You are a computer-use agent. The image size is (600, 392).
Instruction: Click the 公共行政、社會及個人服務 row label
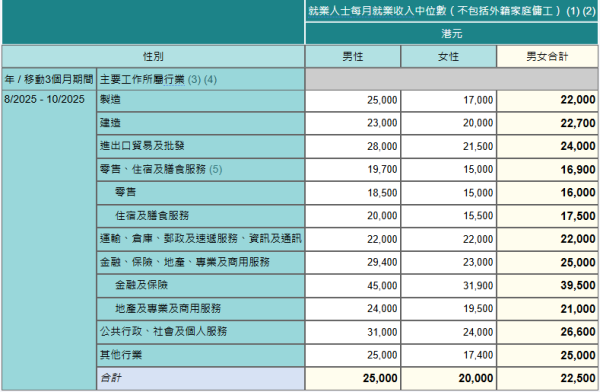(x=201, y=332)
